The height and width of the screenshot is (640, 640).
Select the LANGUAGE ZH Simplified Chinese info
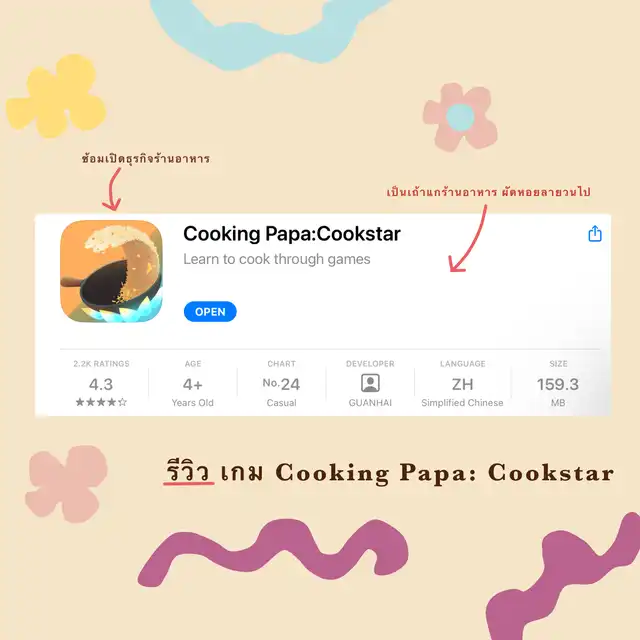click(462, 384)
